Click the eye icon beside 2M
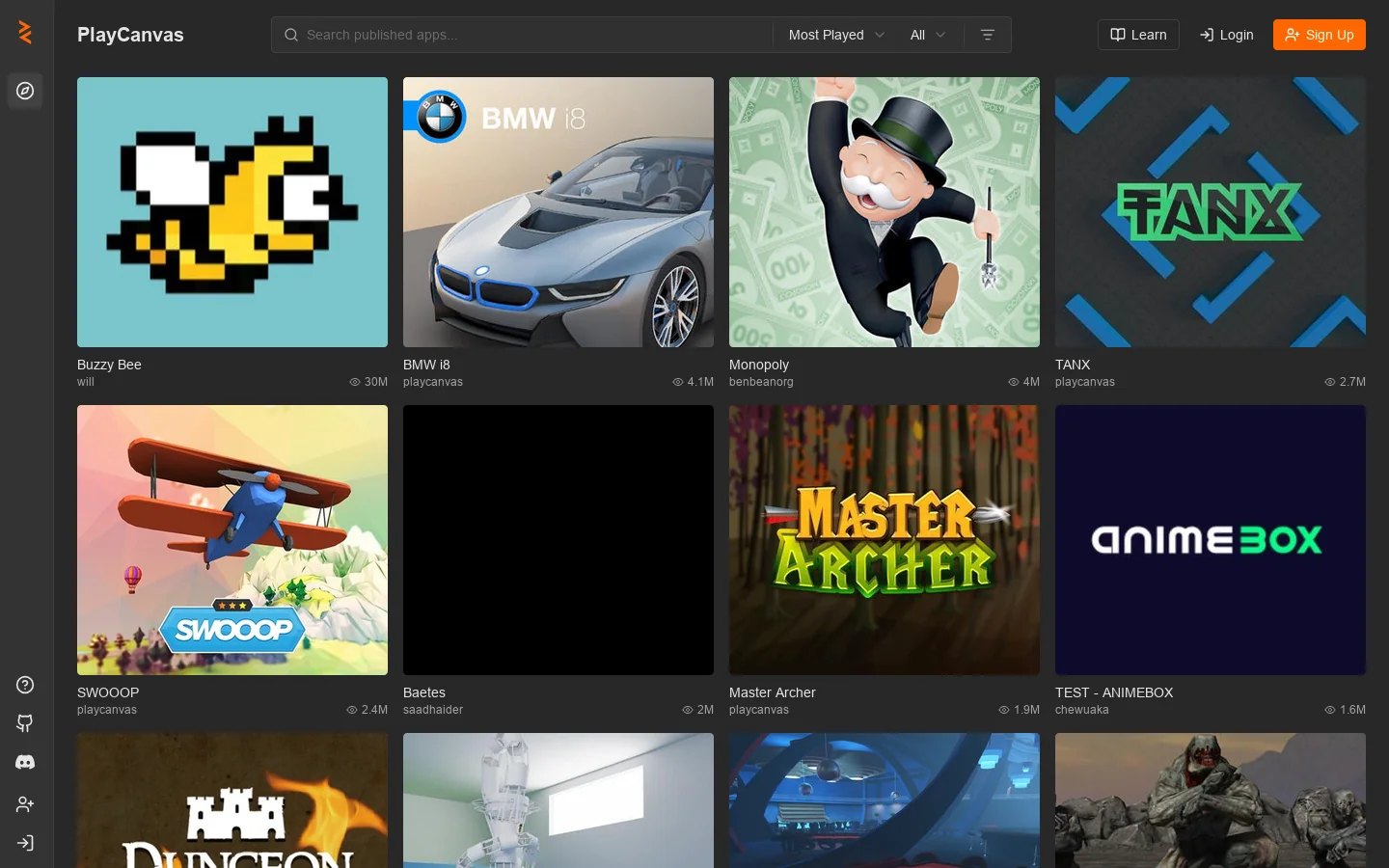The image size is (1389, 868). click(x=688, y=710)
